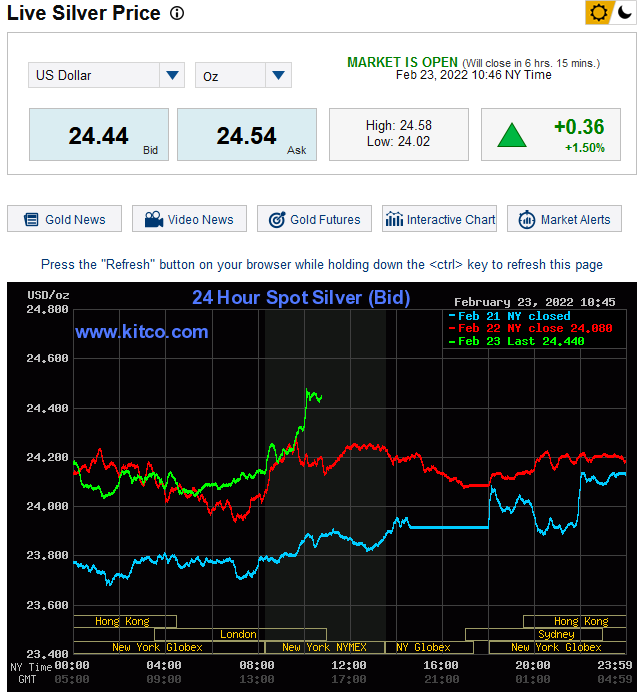Click the +0.36 change value
This screenshot has height=696, width=644.
click(579, 127)
